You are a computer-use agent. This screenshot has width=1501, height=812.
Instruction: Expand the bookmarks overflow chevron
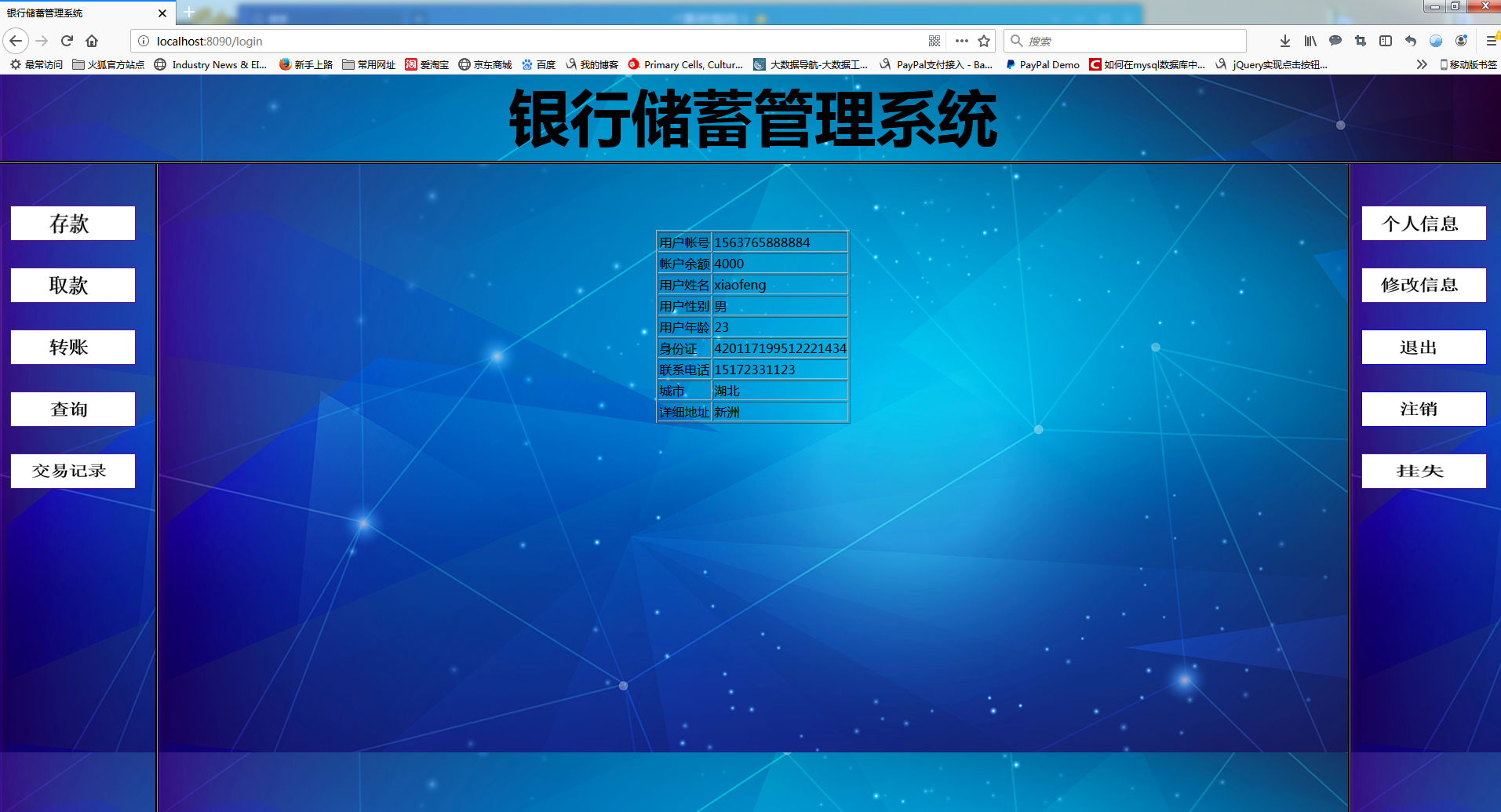(x=1421, y=64)
